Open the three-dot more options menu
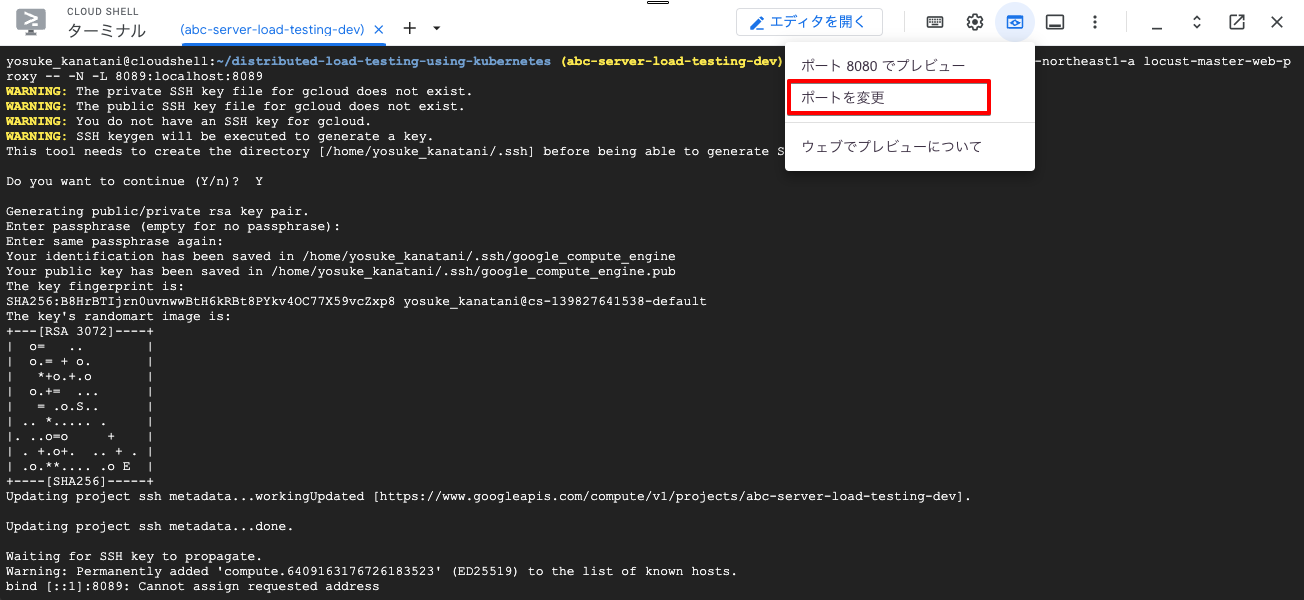1304x600 pixels. click(x=1095, y=22)
